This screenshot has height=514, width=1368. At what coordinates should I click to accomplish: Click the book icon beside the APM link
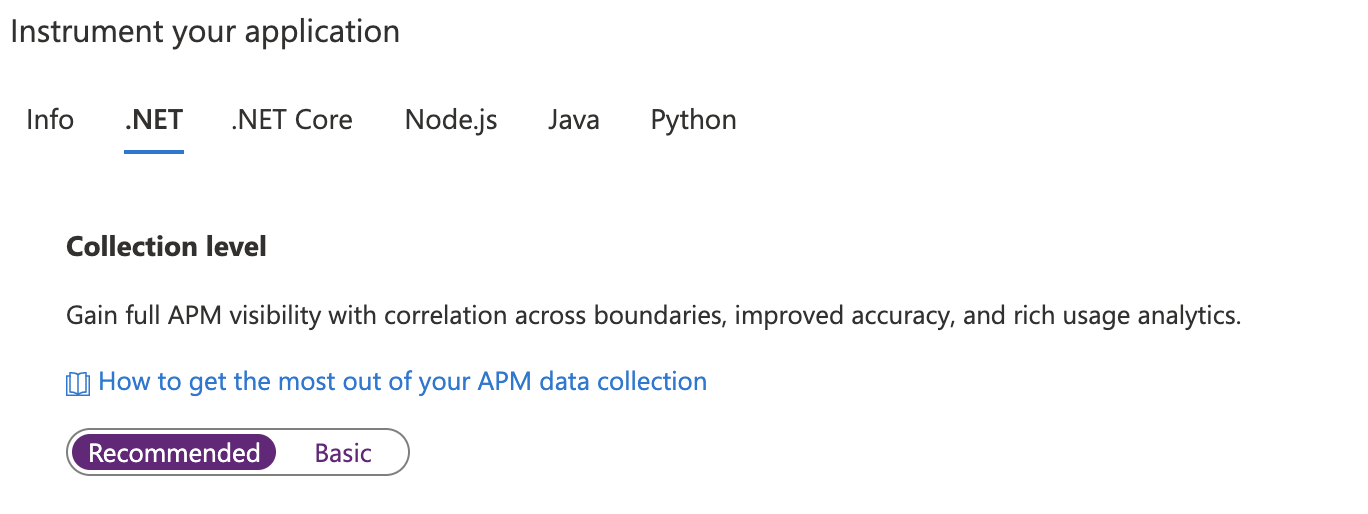pos(78,383)
